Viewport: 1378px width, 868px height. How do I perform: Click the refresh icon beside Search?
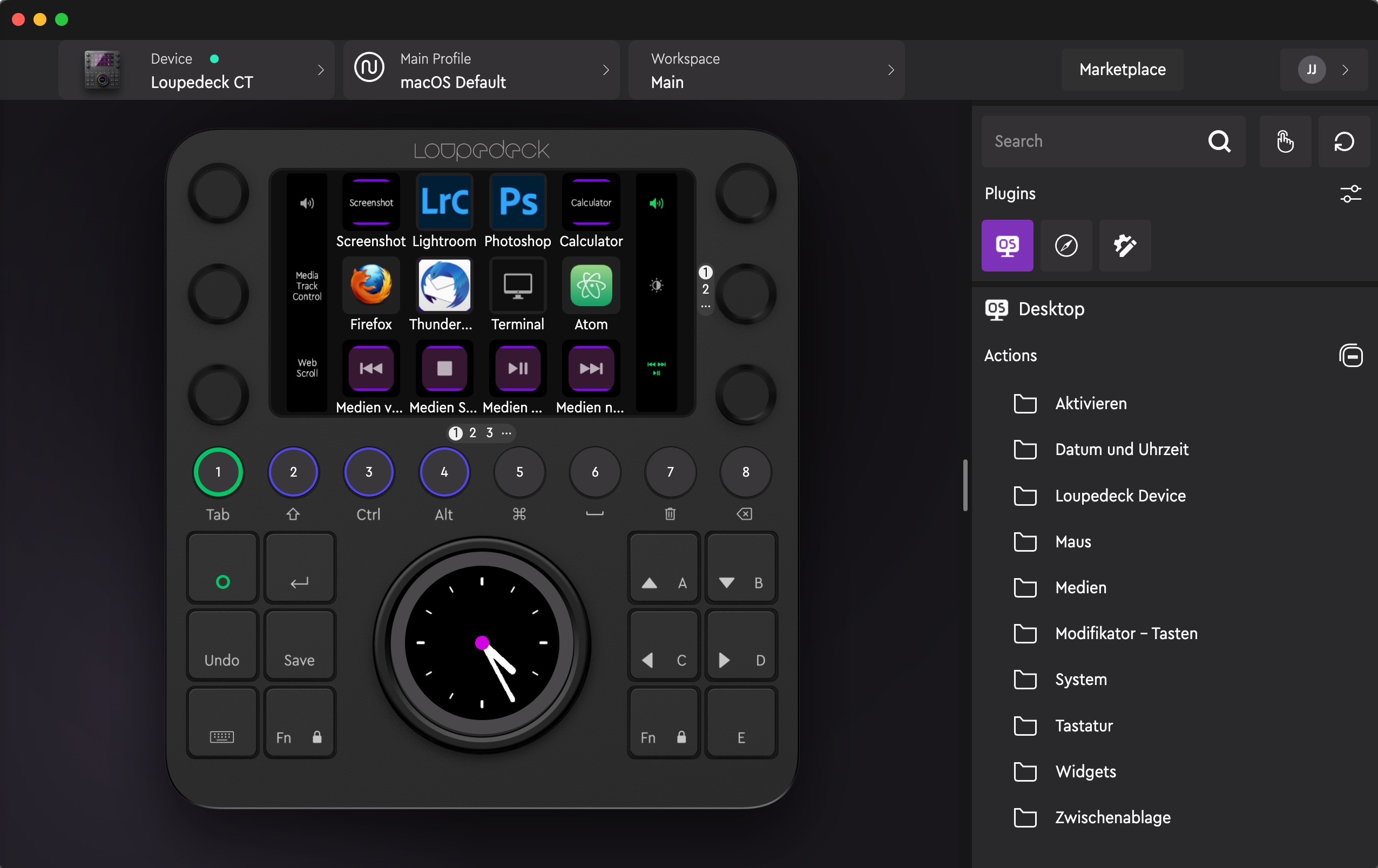click(1343, 141)
